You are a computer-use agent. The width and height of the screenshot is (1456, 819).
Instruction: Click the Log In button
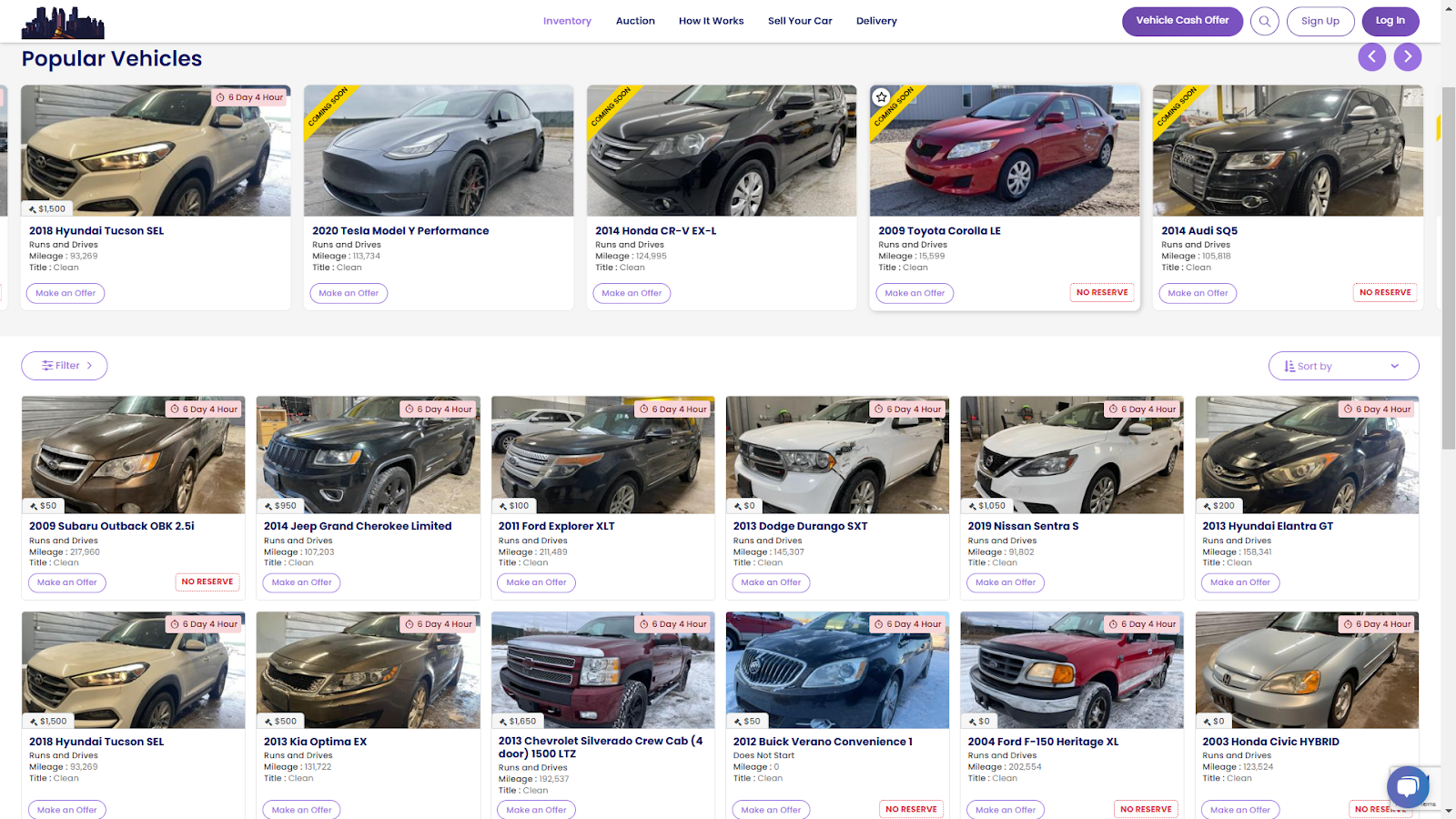click(1389, 21)
